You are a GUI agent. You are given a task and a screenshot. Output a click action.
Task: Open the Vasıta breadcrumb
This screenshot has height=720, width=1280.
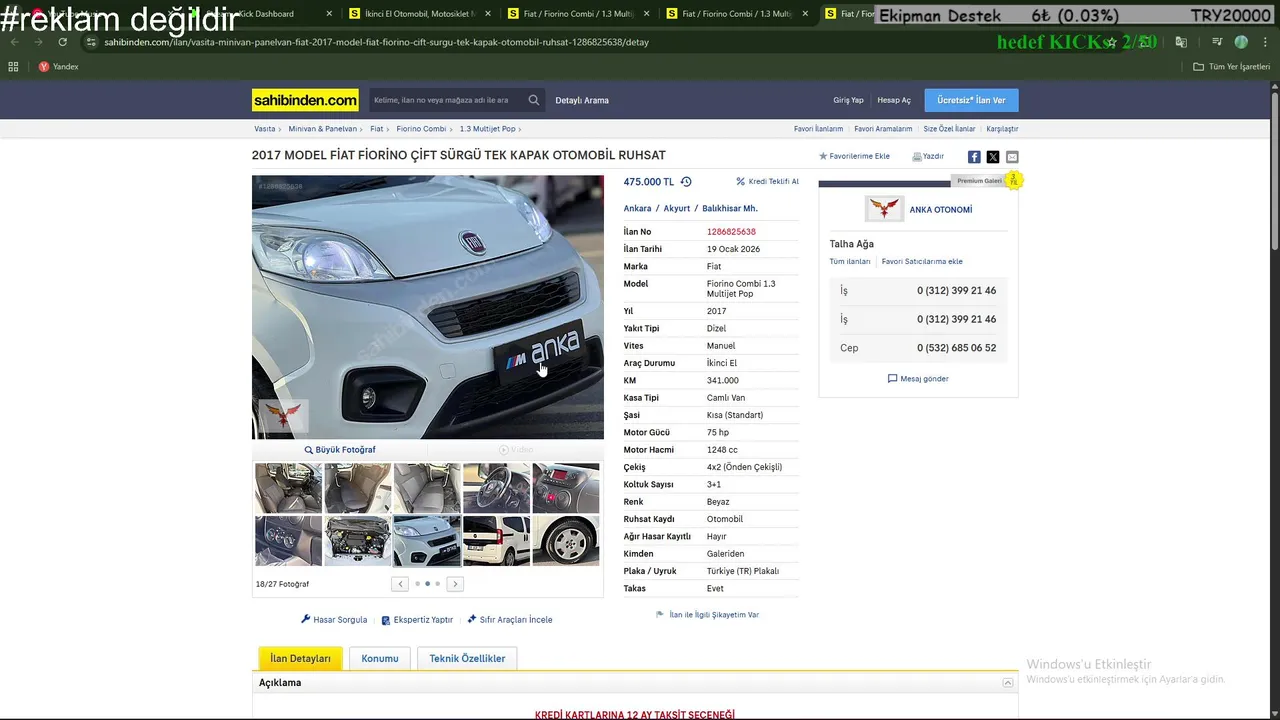click(265, 129)
